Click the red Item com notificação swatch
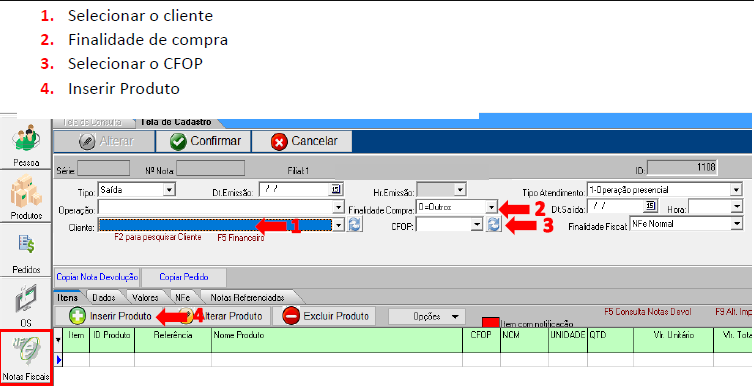 (x=490, y=322)
